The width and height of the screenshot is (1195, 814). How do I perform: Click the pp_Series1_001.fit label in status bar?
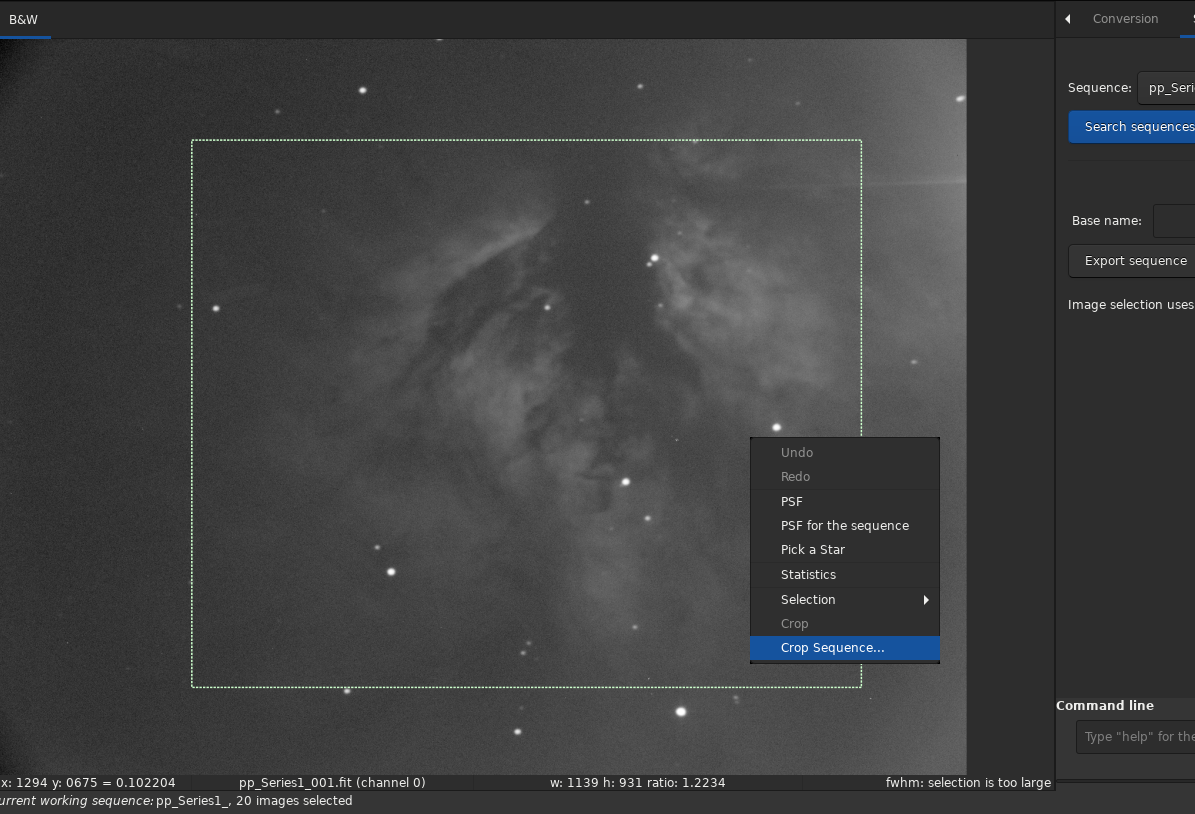click(331, 783)
